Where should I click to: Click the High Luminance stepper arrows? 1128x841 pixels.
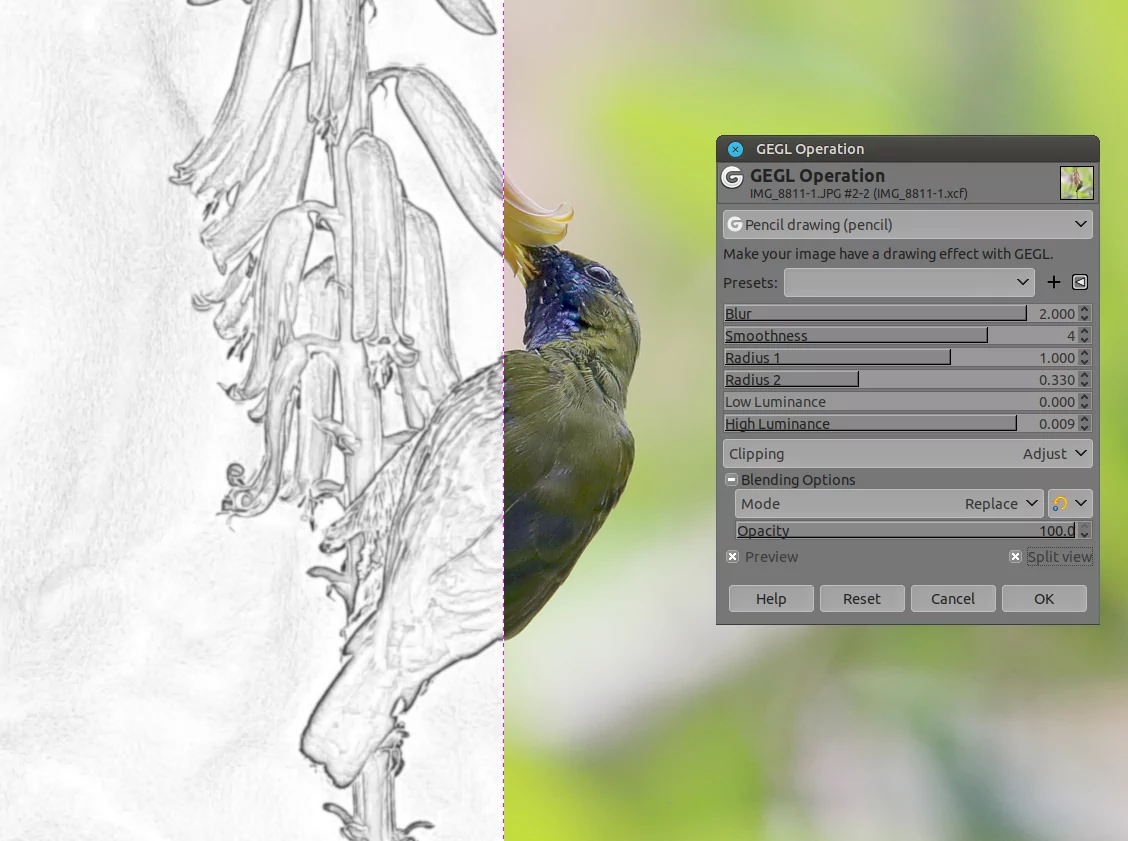coord(1085,424)
